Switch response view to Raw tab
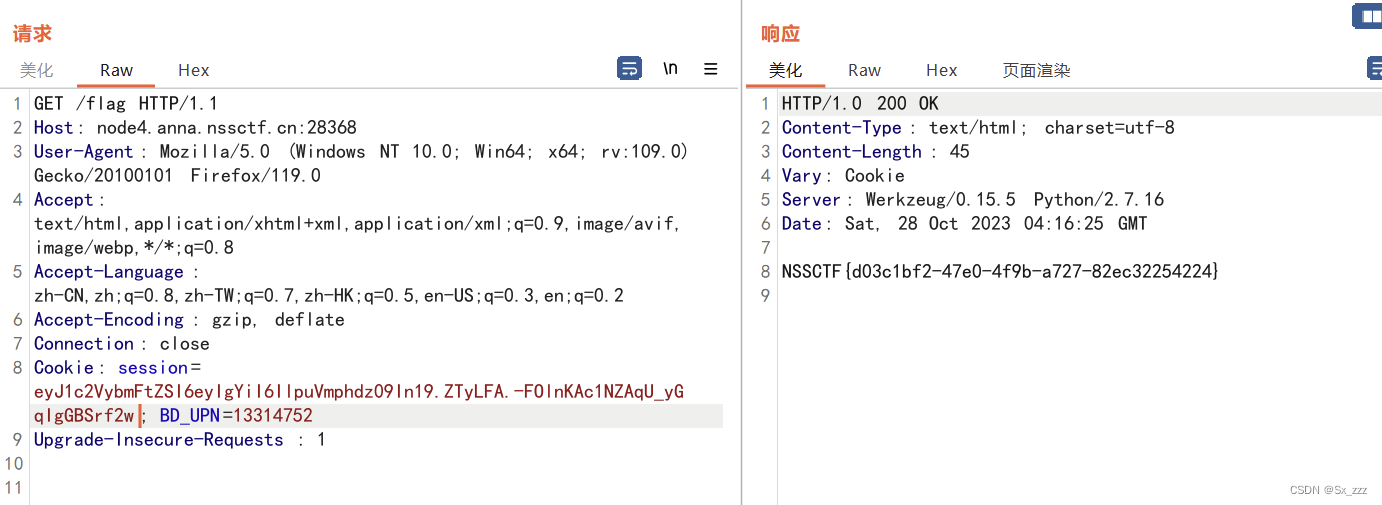The image size is (1382, 505). (864, 70)
